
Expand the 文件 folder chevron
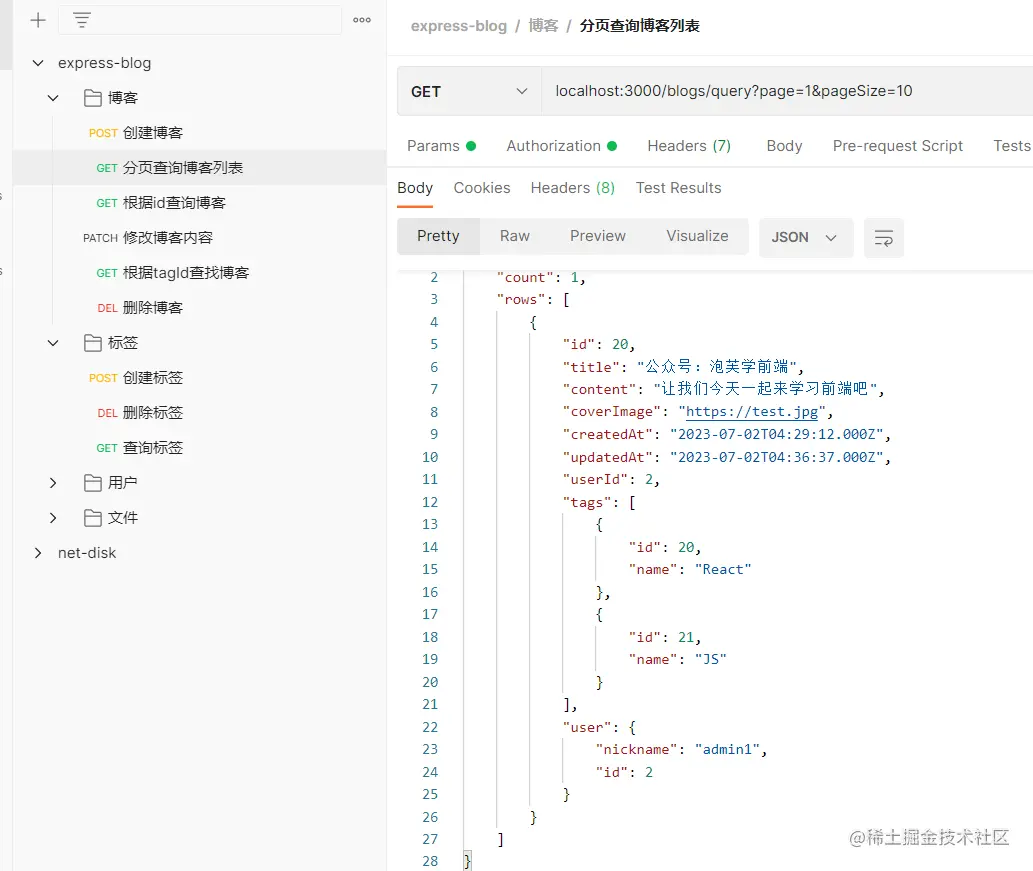pos(53,518)
